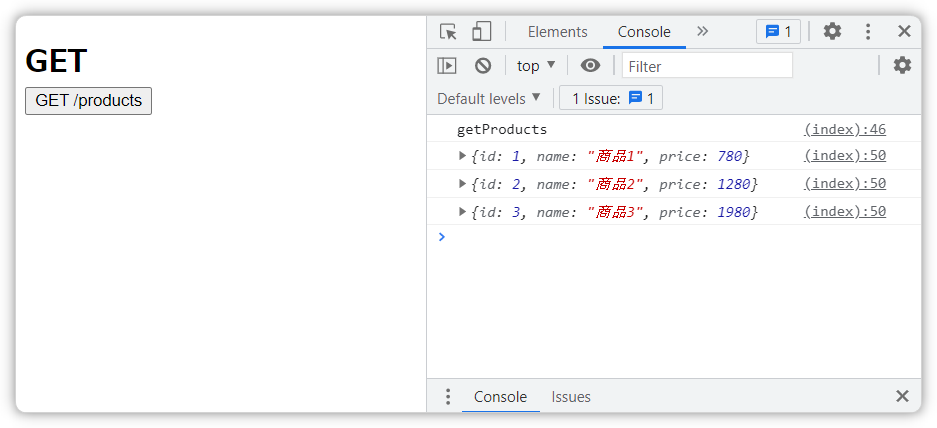
Task: Open (index):50 link for 商品2 row
Action: (x=845, y=184)
